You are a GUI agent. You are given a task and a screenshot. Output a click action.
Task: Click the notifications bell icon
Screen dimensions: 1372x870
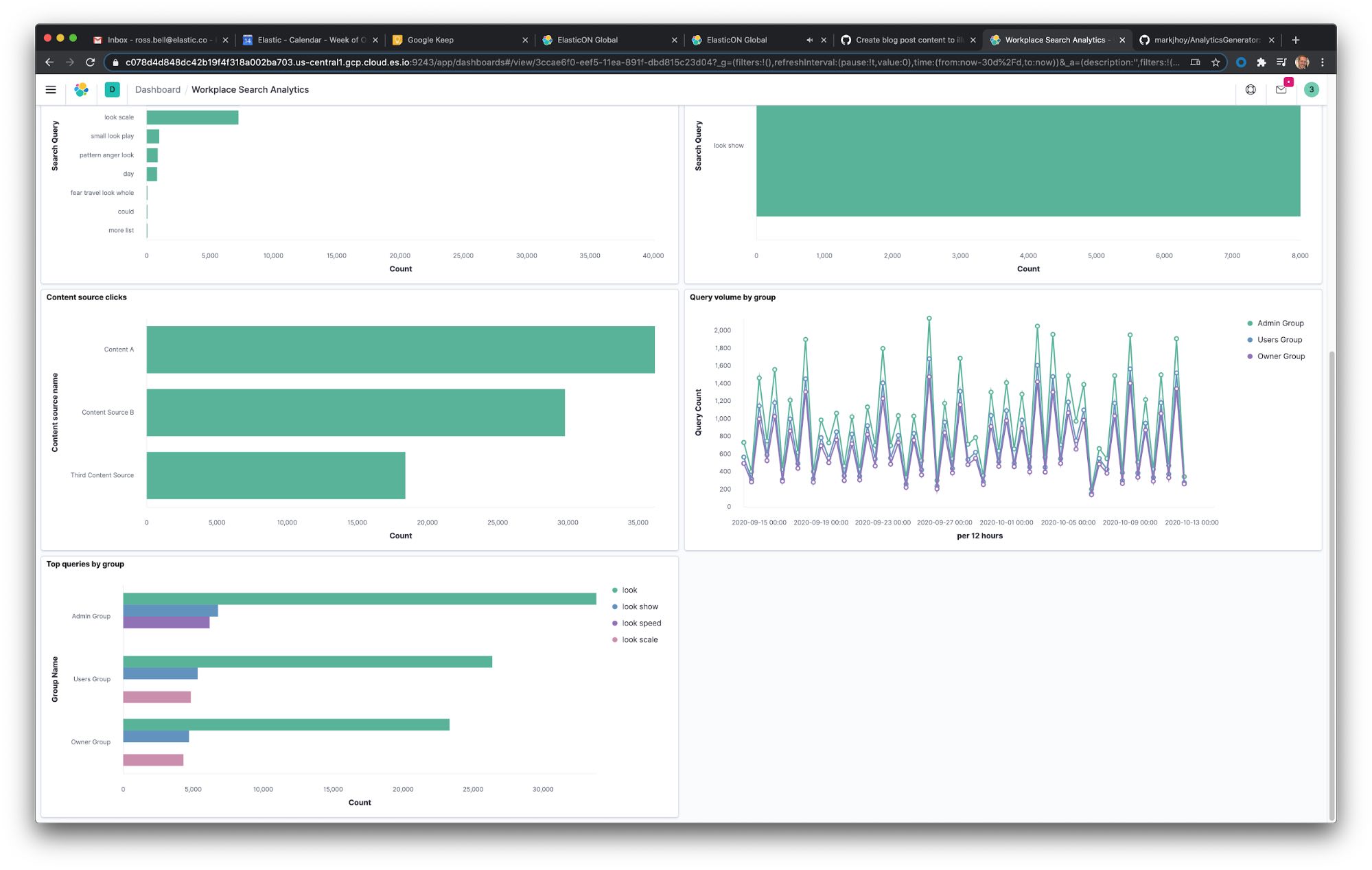point(1281,89)
